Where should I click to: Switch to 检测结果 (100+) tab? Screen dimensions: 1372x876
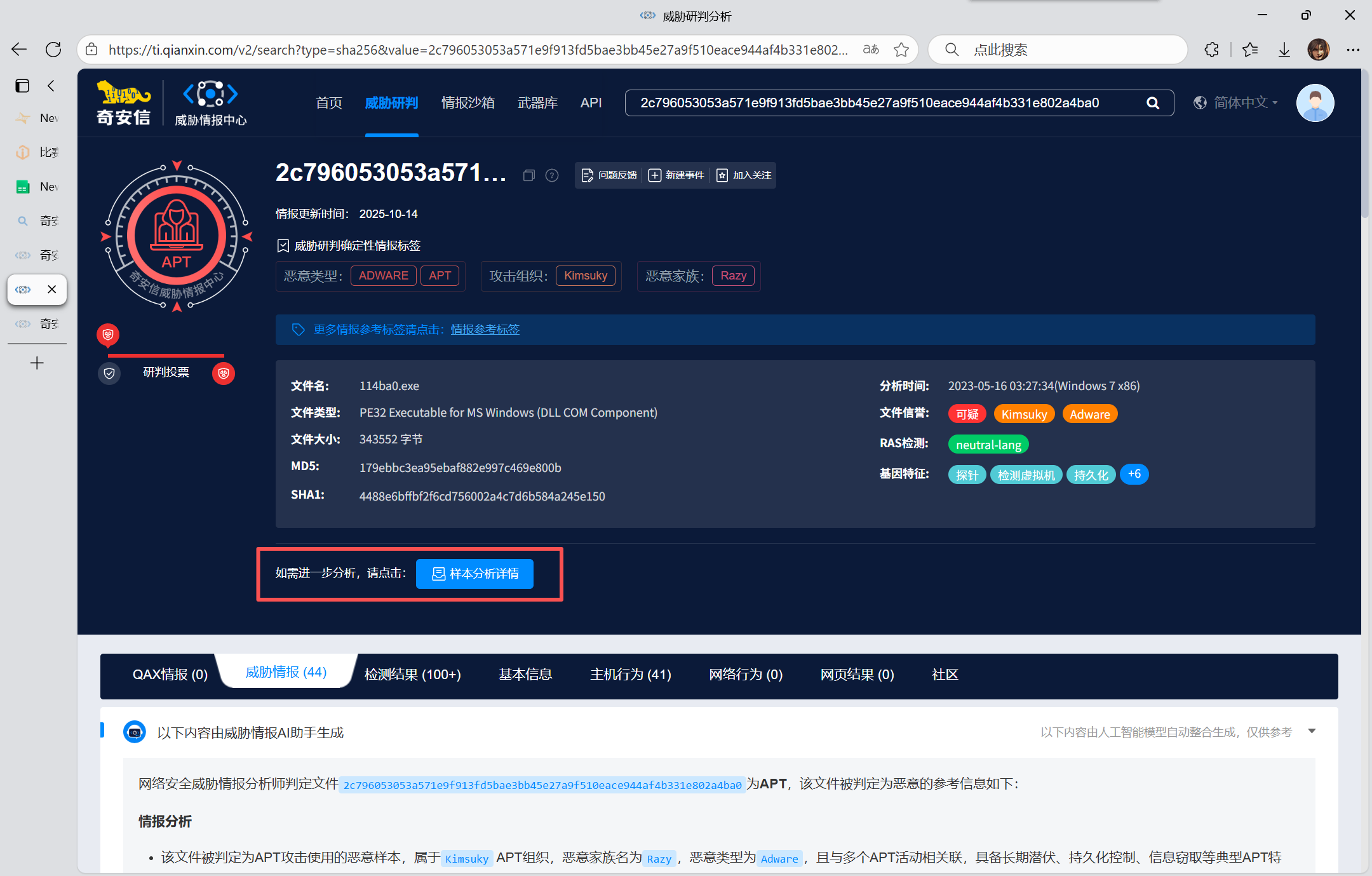click(x=413, y=674)
